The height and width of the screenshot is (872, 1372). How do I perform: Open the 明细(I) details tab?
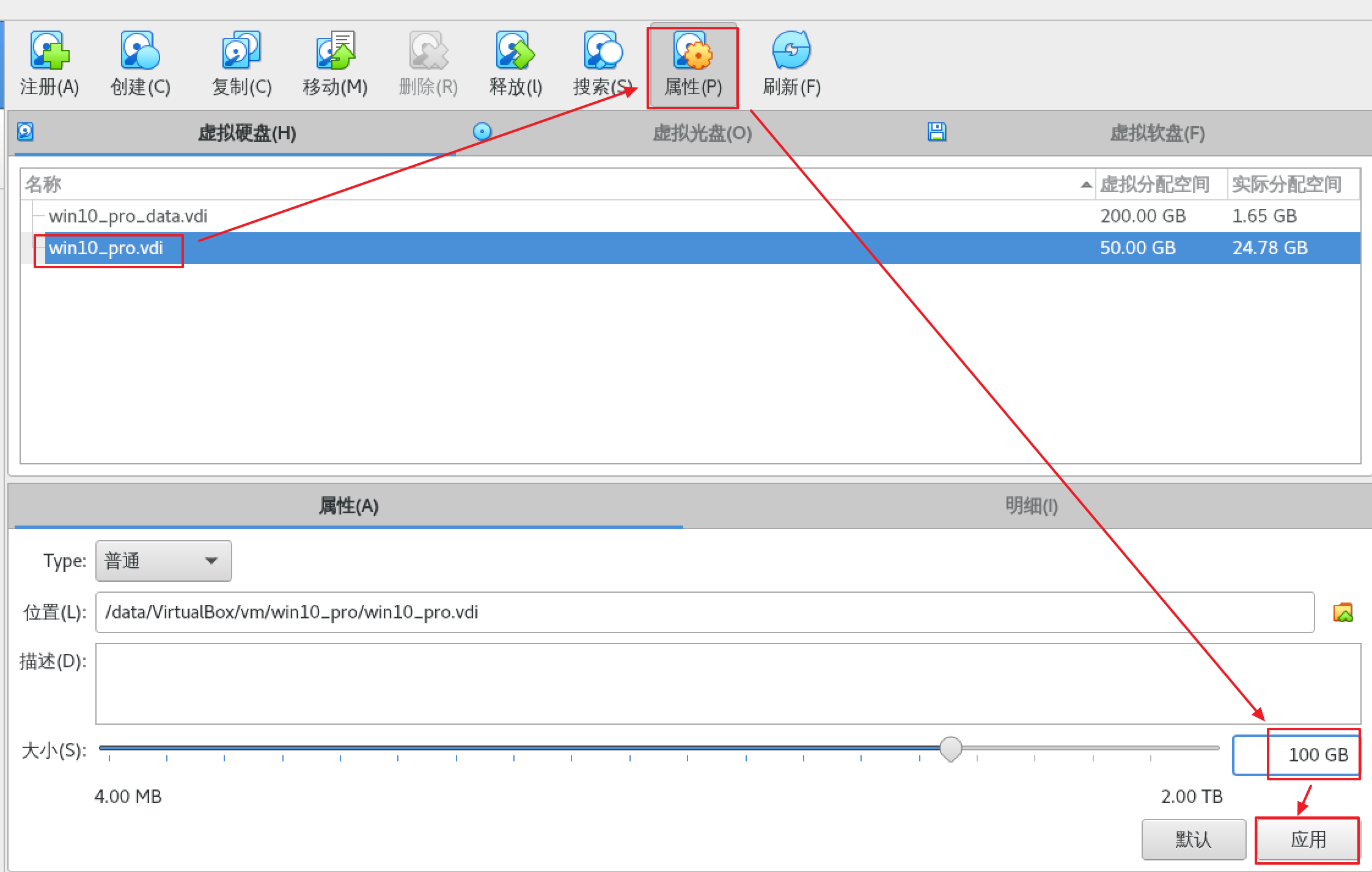click(x=1031, y=506)
